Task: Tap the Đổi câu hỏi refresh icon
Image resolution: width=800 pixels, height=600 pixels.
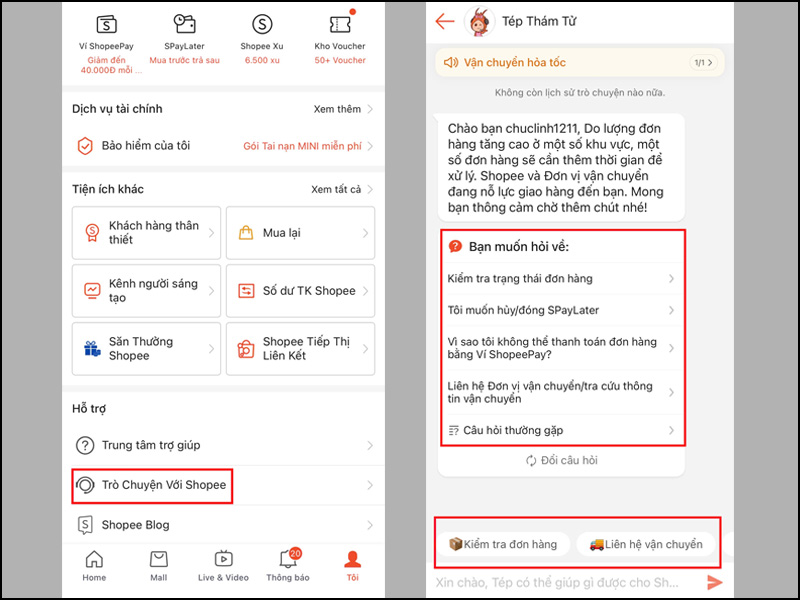Action: click(531, 461)
